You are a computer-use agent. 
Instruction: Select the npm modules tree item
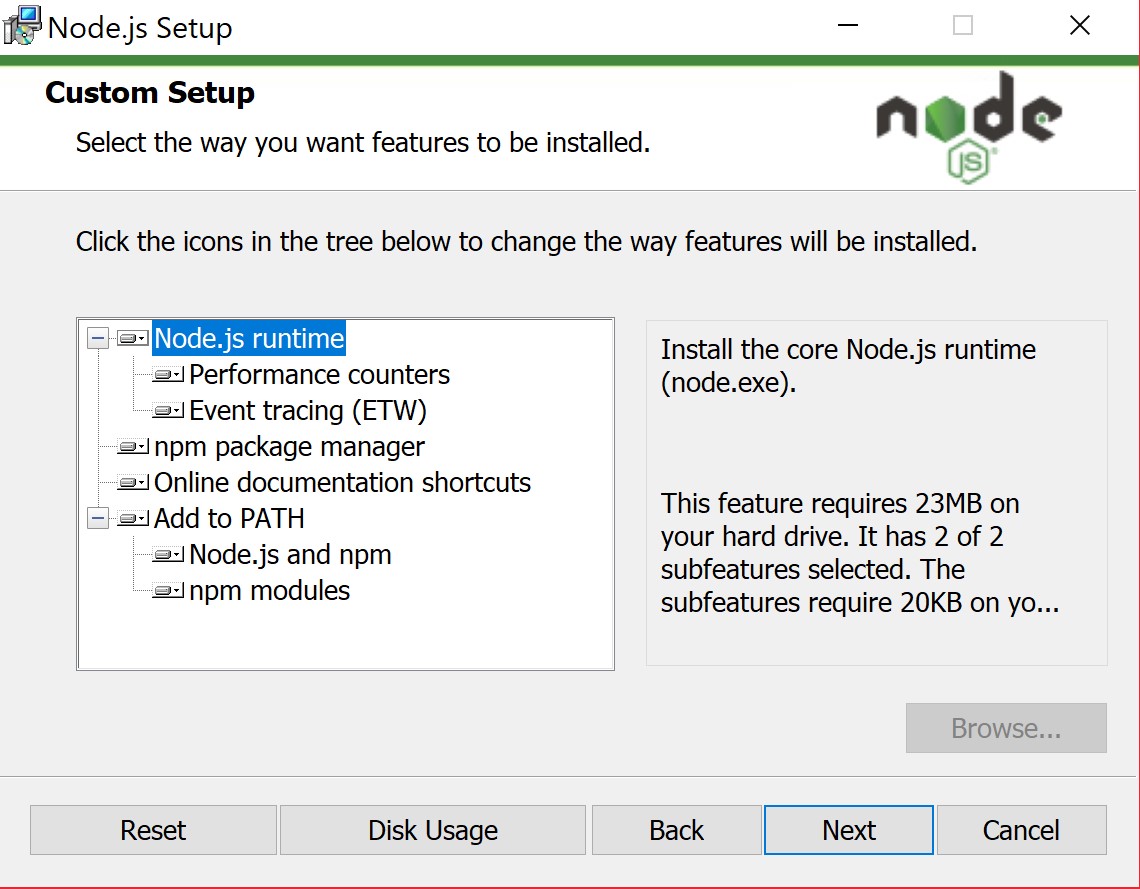click(269, 591)
